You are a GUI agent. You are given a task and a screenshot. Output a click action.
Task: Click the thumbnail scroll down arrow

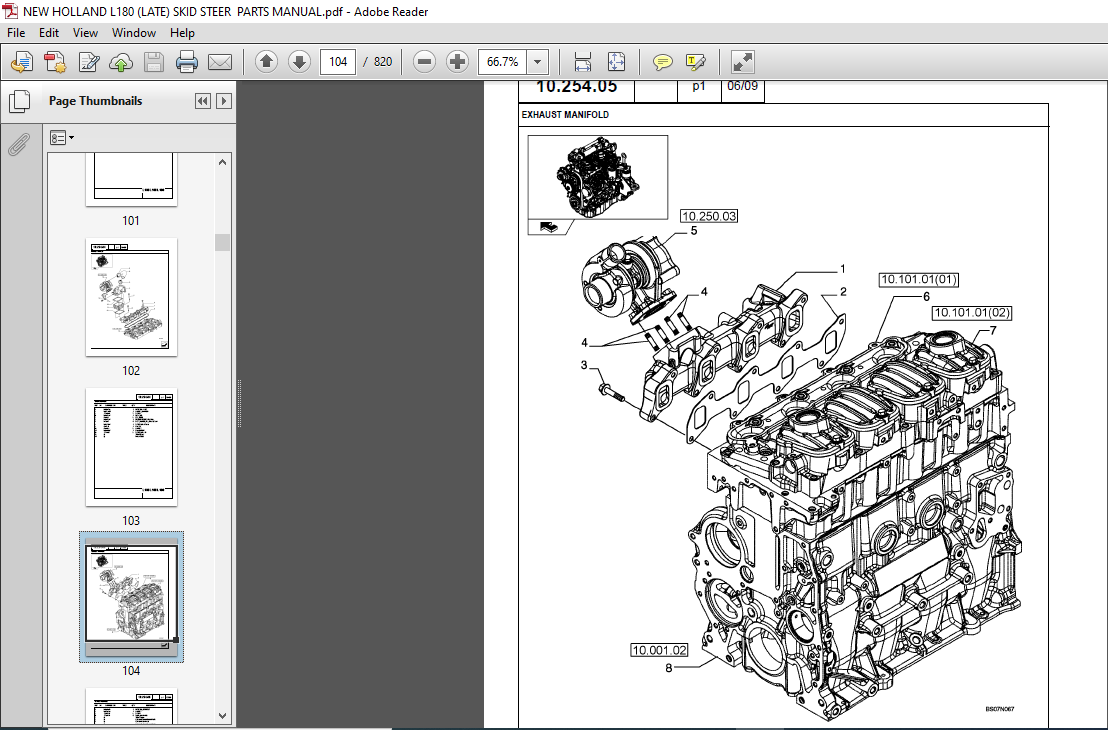pos(223,715)
